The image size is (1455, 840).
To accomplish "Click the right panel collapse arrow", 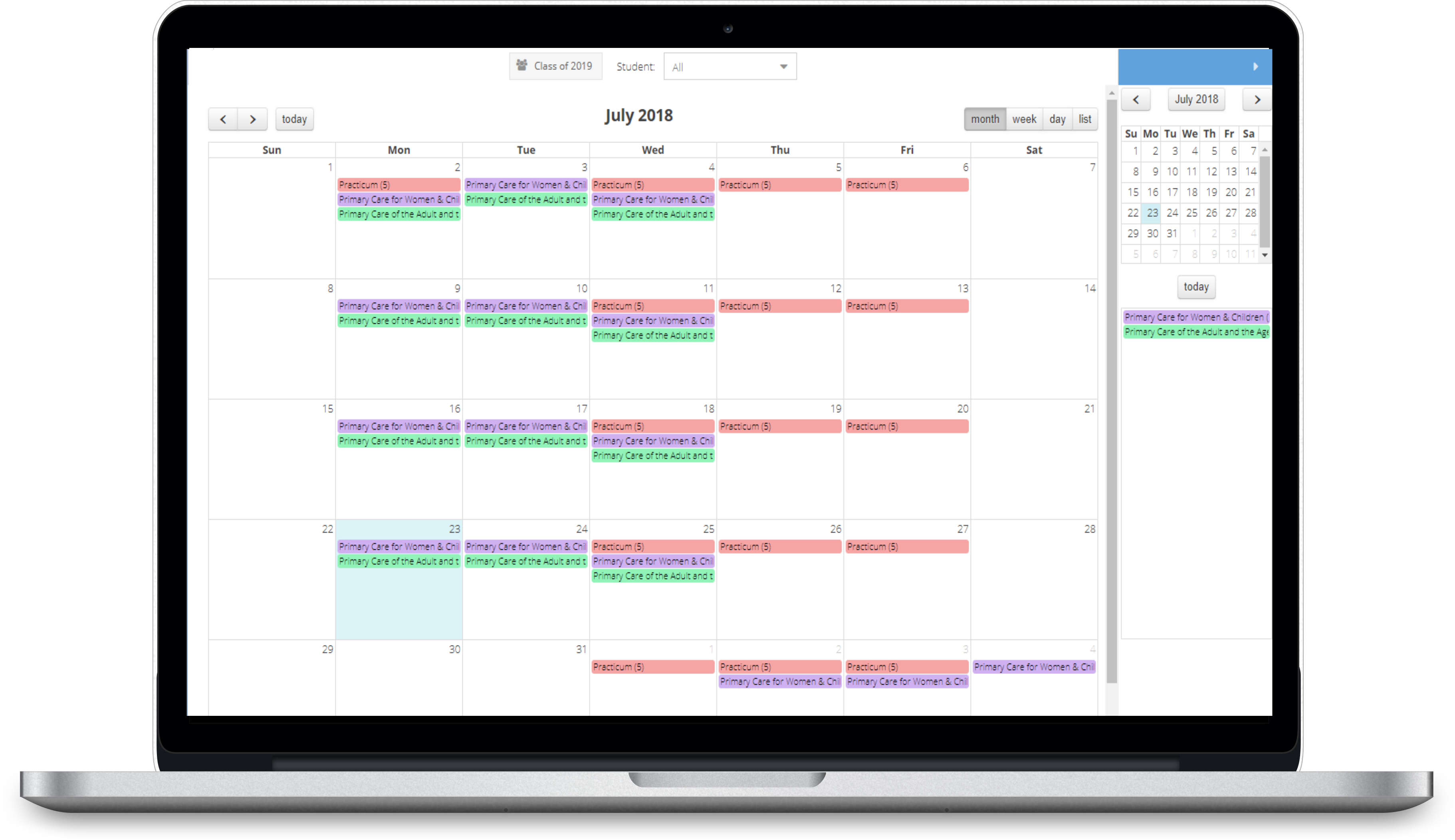I will (1258, 66).
